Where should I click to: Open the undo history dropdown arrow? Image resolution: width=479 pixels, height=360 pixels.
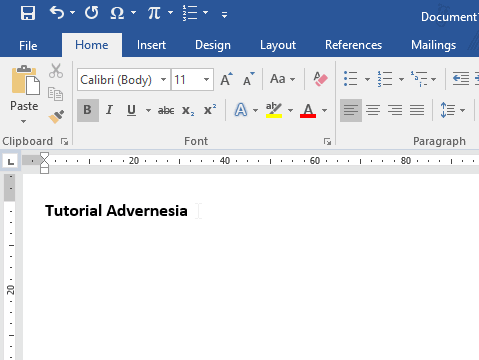pos(72,13)
